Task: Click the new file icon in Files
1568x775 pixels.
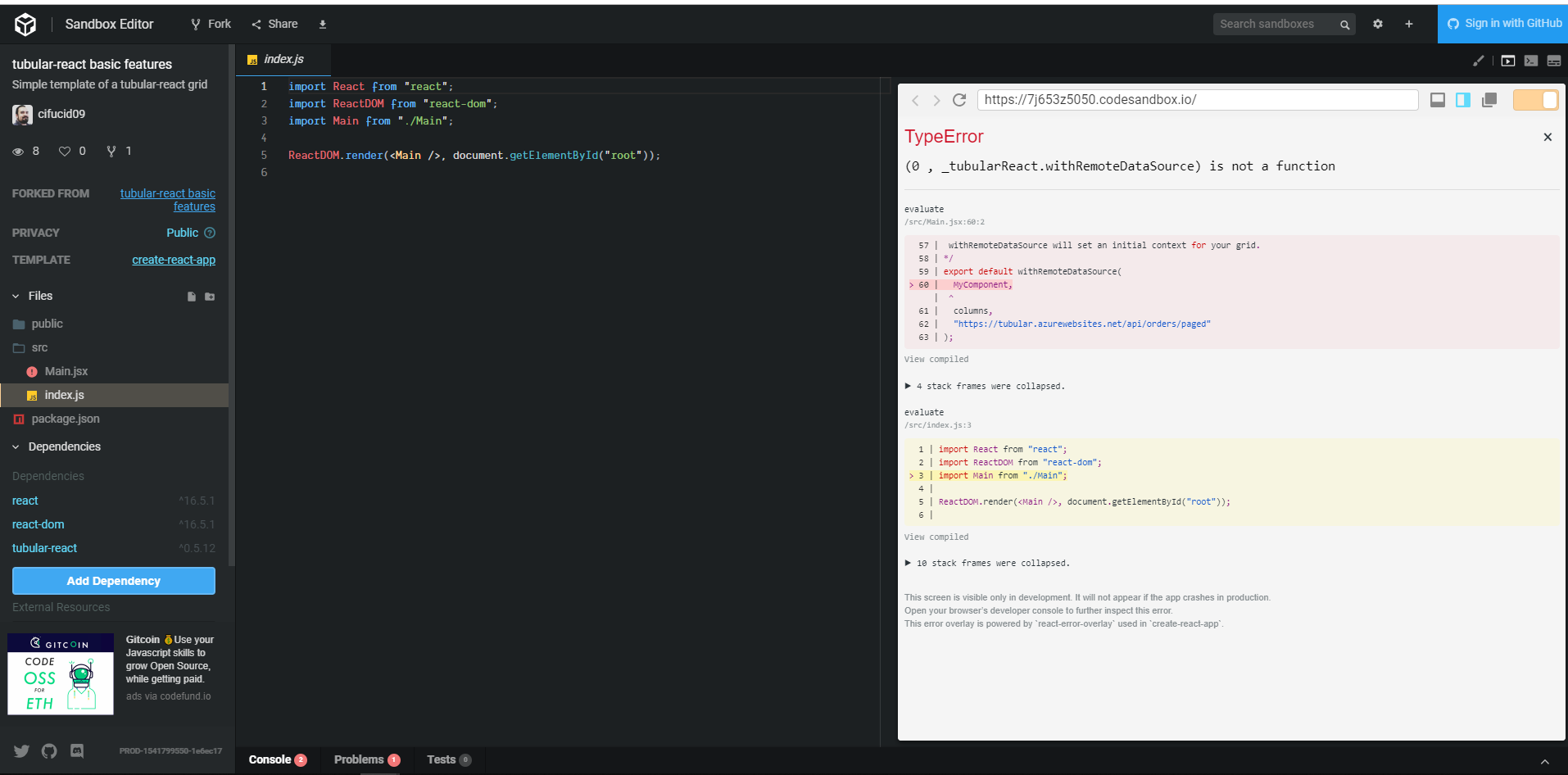Action: 191,297
